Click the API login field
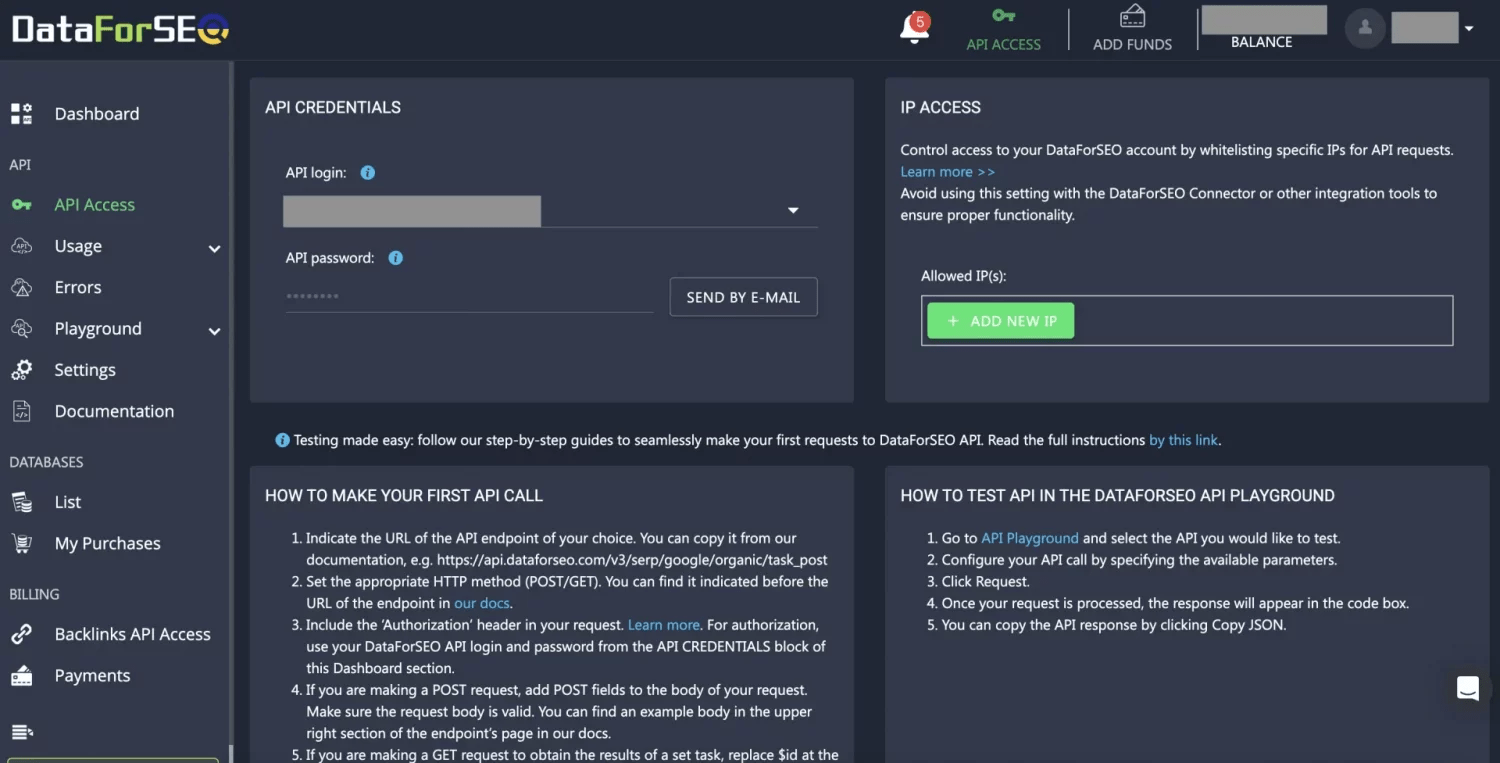 click(551, 211)
